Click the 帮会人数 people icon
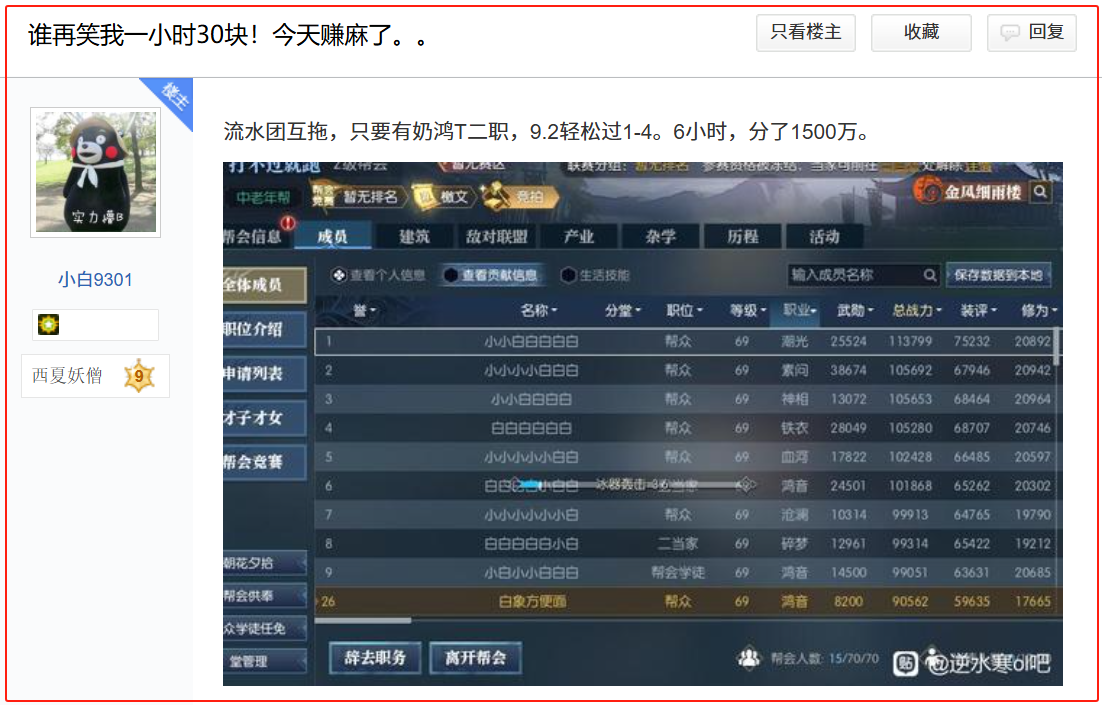1102x705 pixels. [748, 658]
